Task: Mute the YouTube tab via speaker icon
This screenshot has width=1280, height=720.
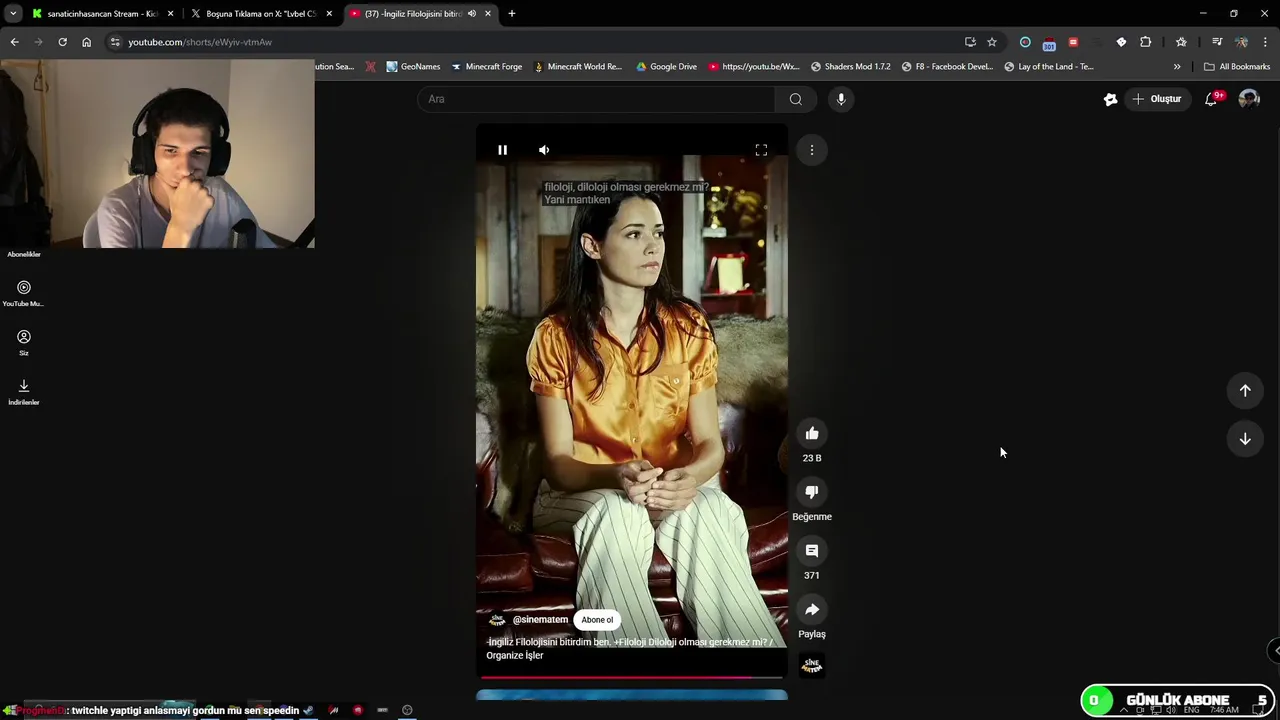Action: point(472,14)
